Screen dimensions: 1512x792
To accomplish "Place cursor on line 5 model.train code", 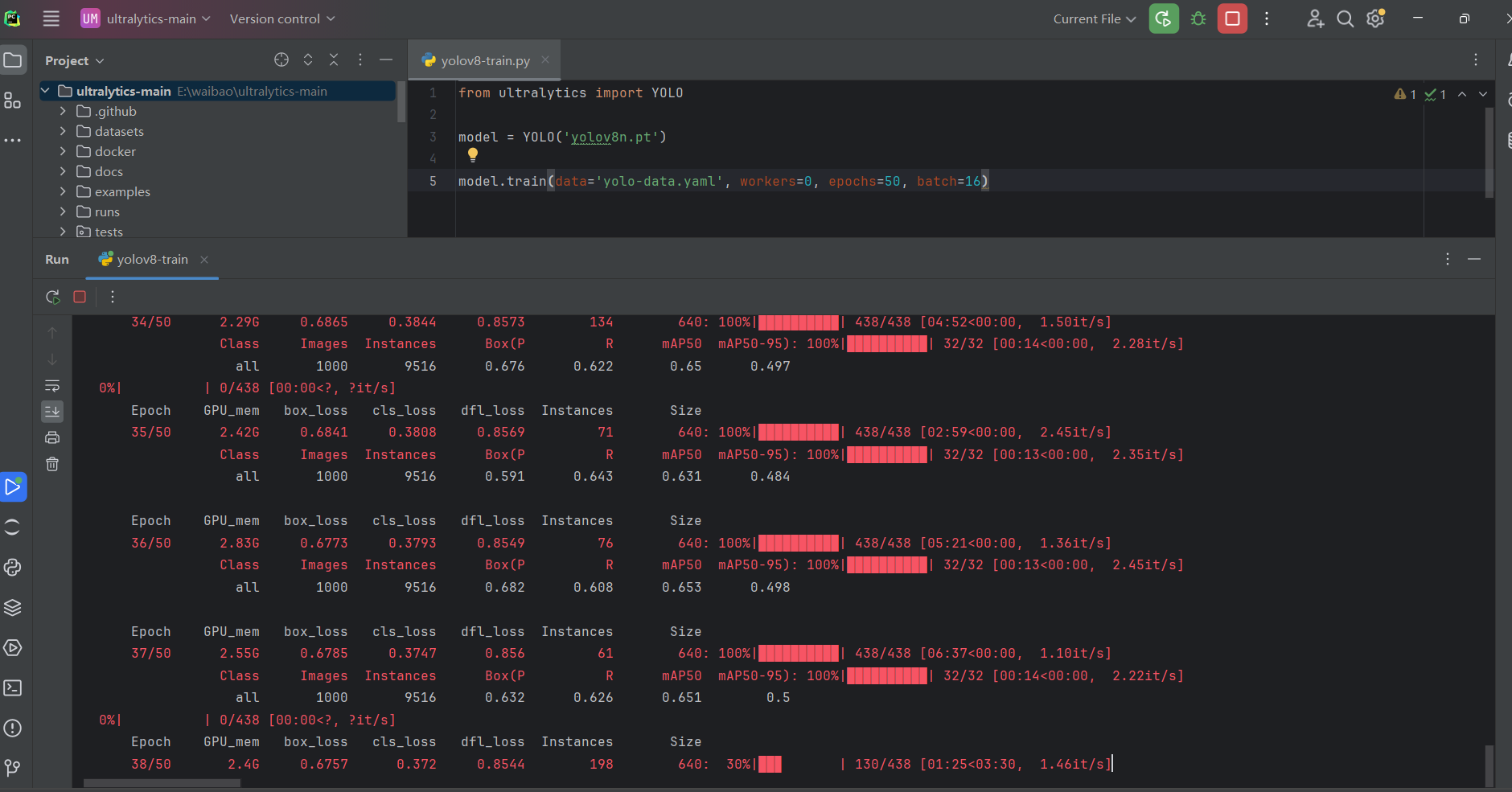I will click(x=723, y=182).
